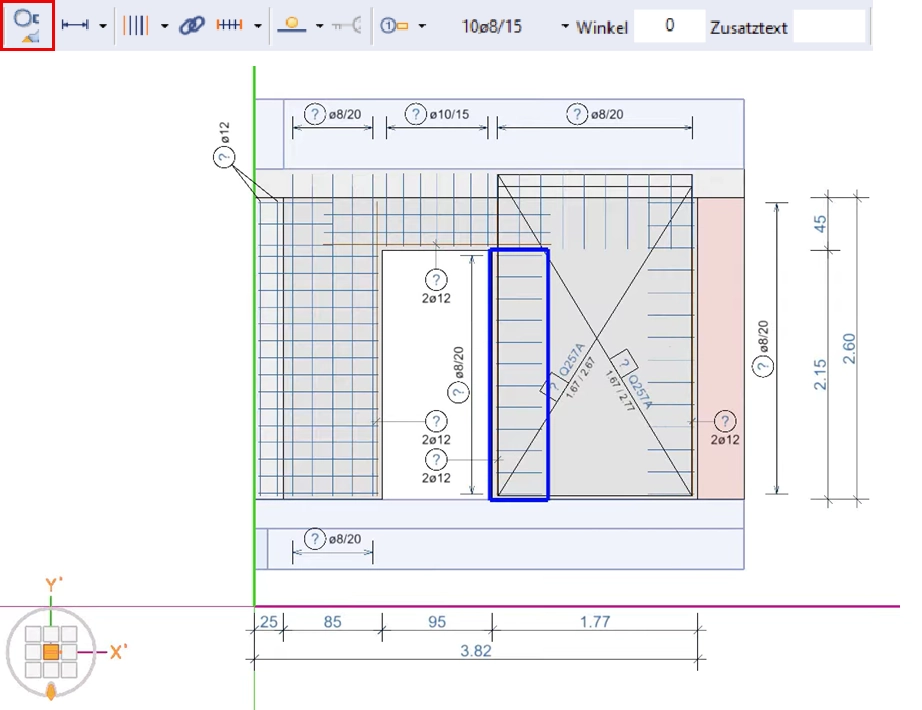
Task: Open dropdown arrow beside comb dimension icon
Action: point(258,27)
